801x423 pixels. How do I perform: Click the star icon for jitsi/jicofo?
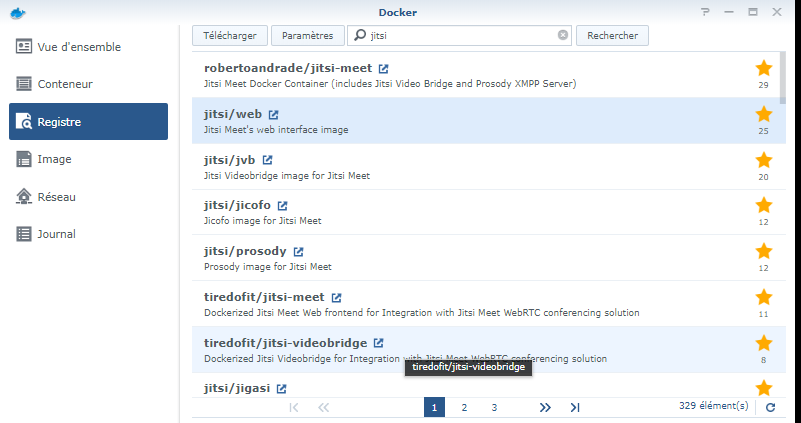click(764, 205)
